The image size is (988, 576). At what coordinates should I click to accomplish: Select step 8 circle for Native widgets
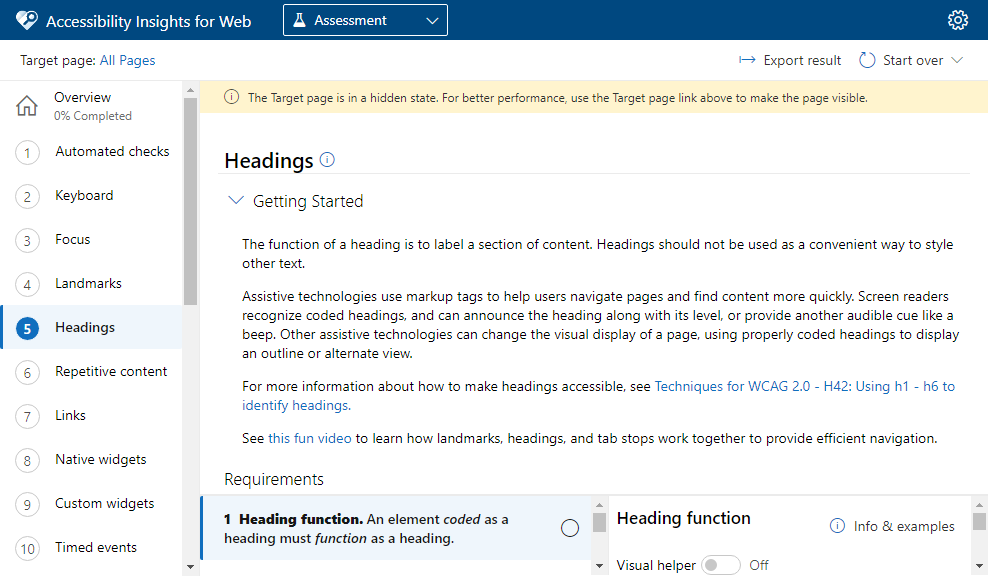[27, 461]
